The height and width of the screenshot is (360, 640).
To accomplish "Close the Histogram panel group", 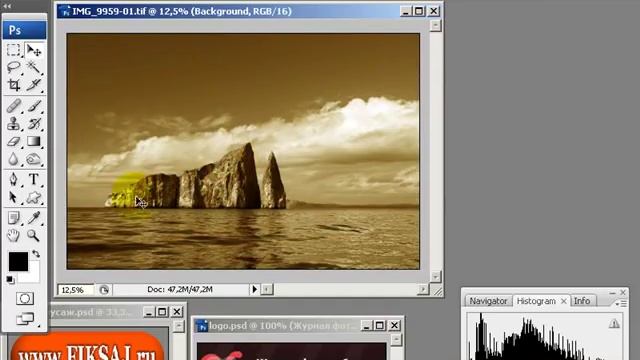I will [622, 293].
